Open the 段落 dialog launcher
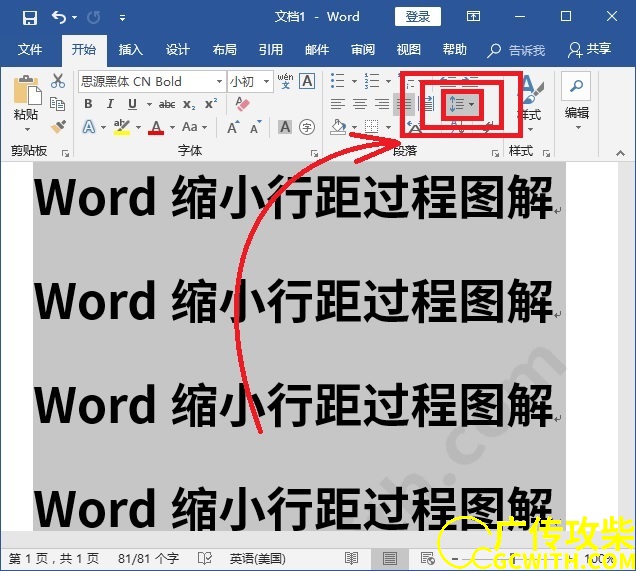Viewport: 636px width, 571px height. (x=495, y=153)
